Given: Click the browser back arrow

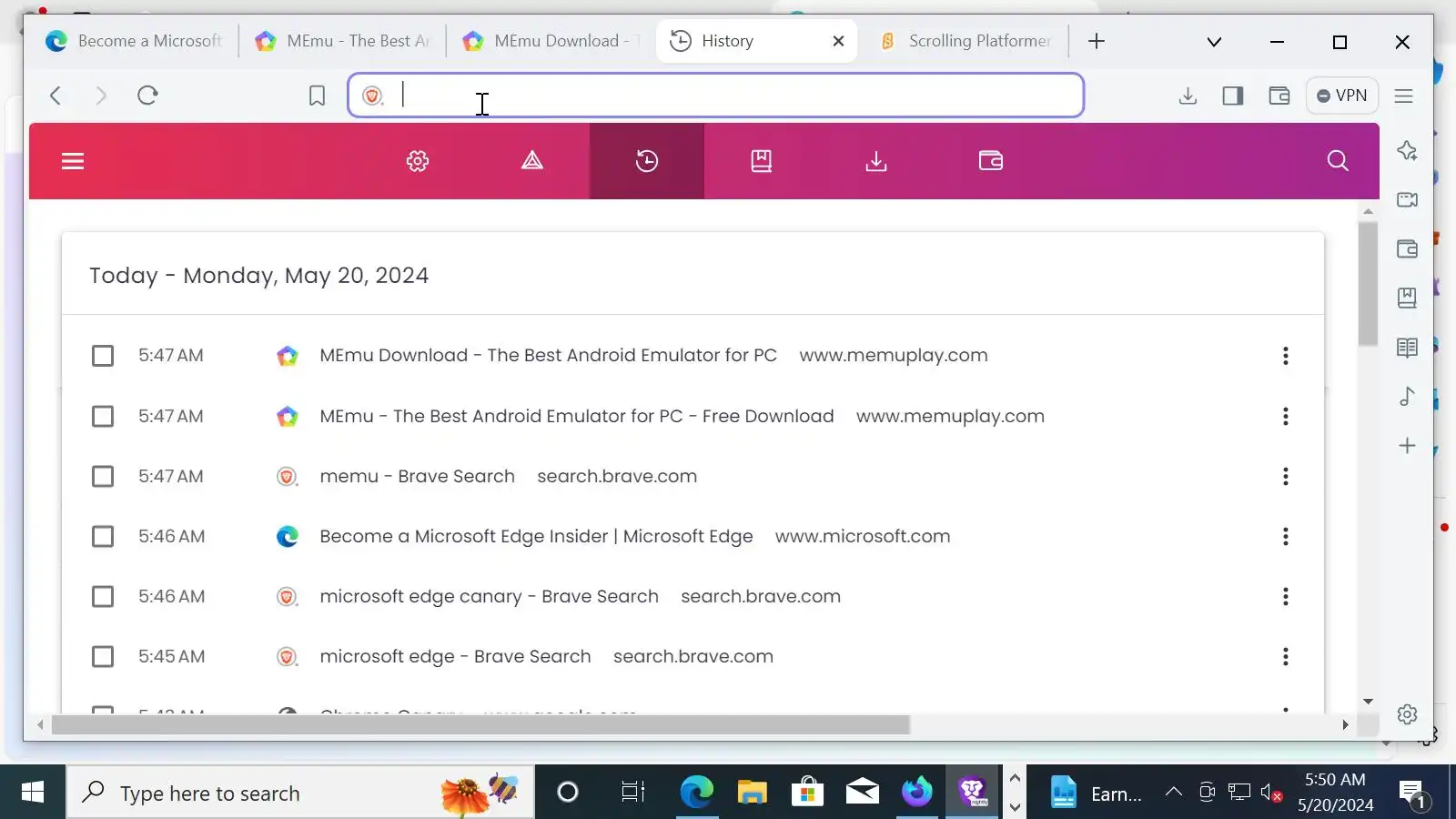Looking at the screenshot, I should (56, 96).
